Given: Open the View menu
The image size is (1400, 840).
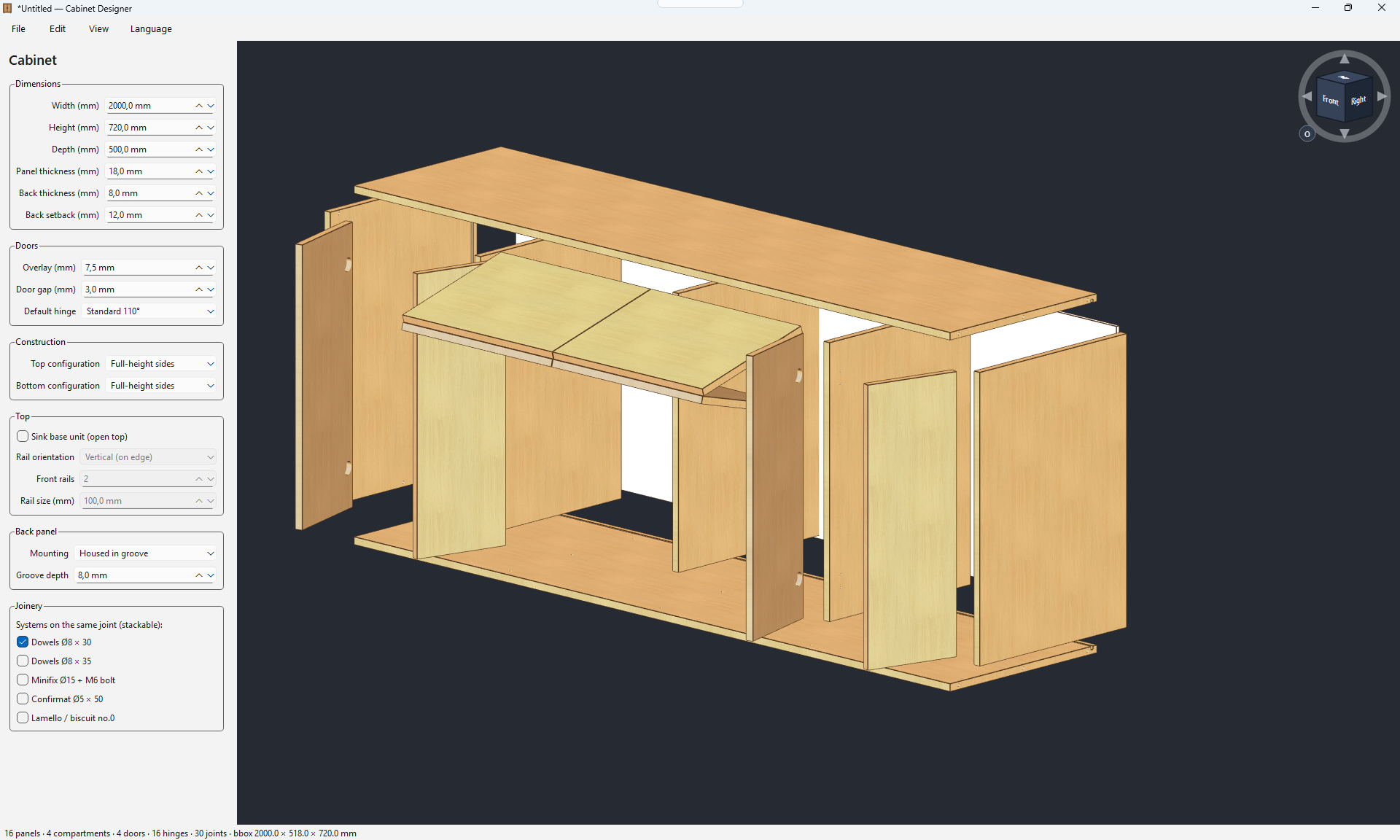Looking at the screenshot, I should click(98, 29).
